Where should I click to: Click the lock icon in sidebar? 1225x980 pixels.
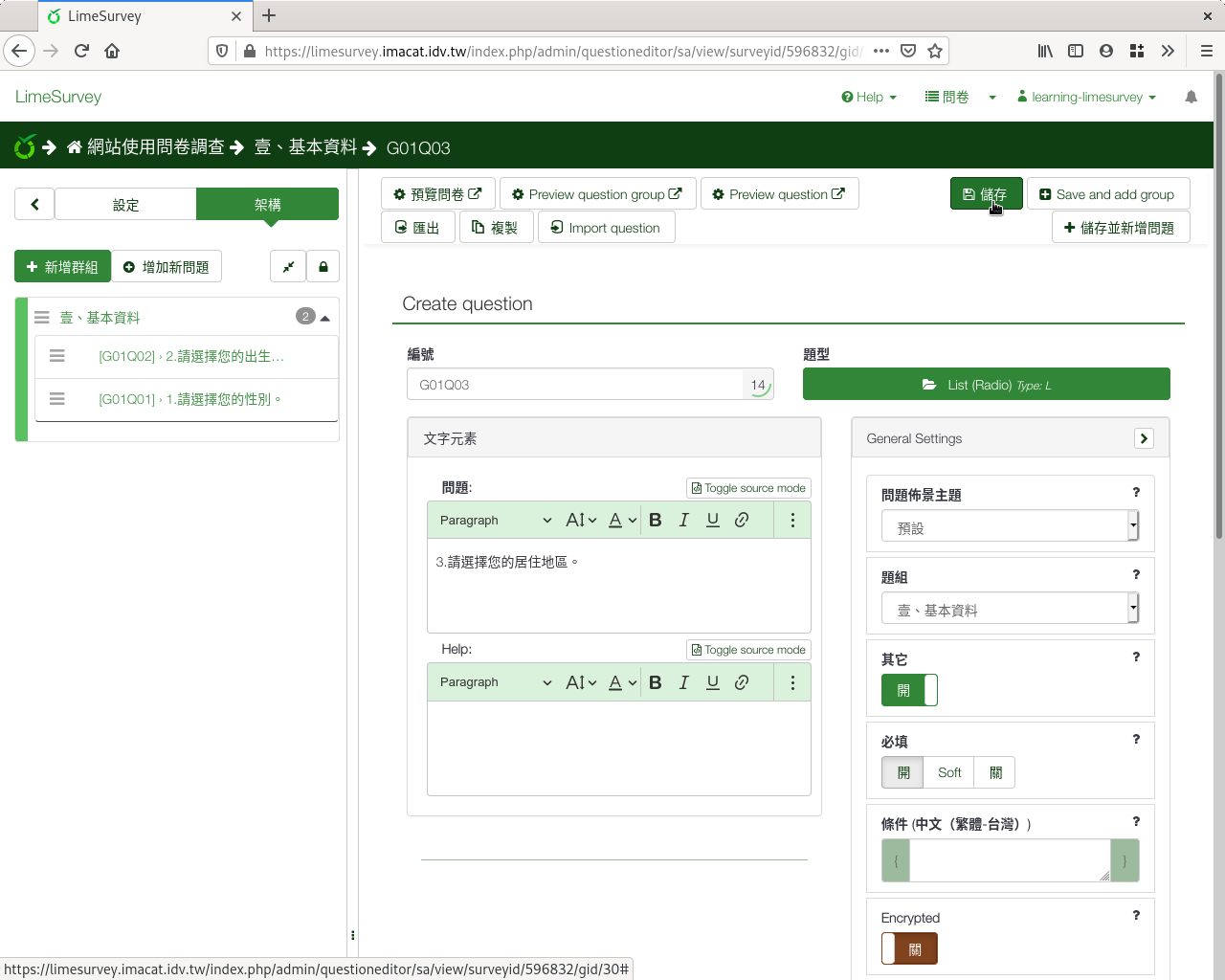click(323, 267)
